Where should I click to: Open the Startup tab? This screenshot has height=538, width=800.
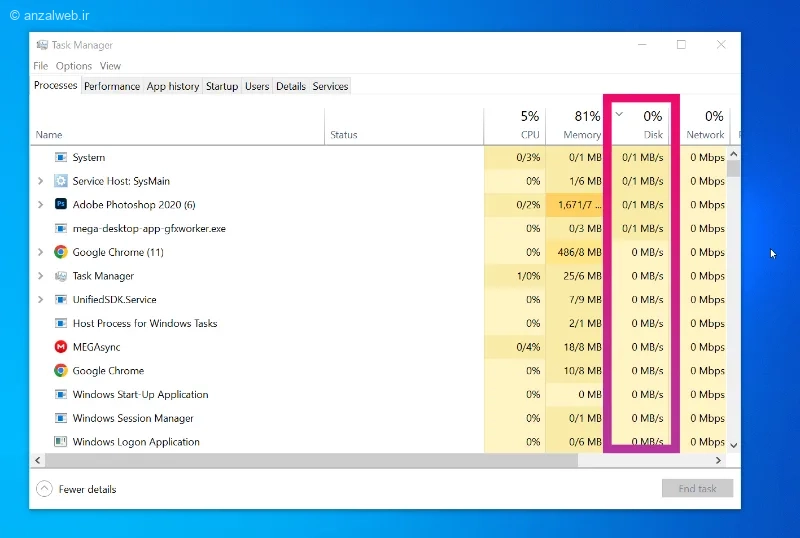(x=222, y=86)
